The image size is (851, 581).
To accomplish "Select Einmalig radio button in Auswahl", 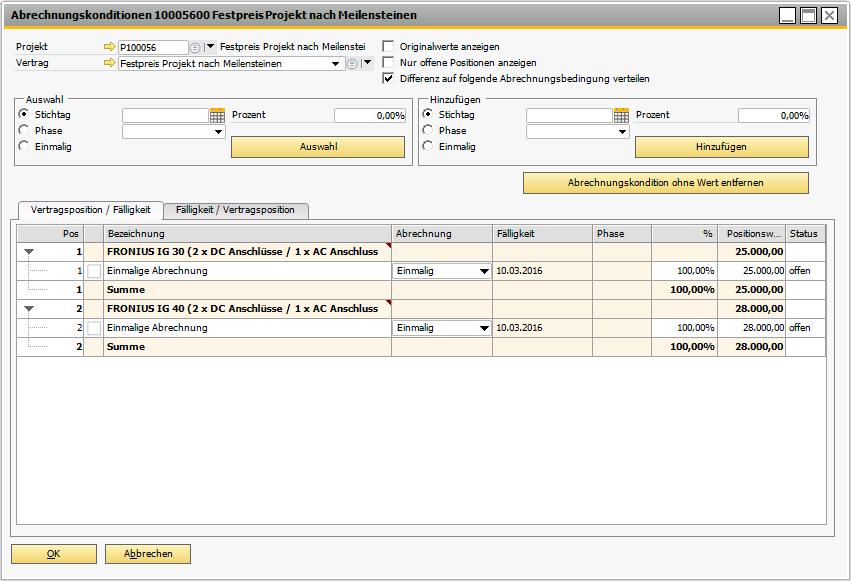I will pos(24,146).
